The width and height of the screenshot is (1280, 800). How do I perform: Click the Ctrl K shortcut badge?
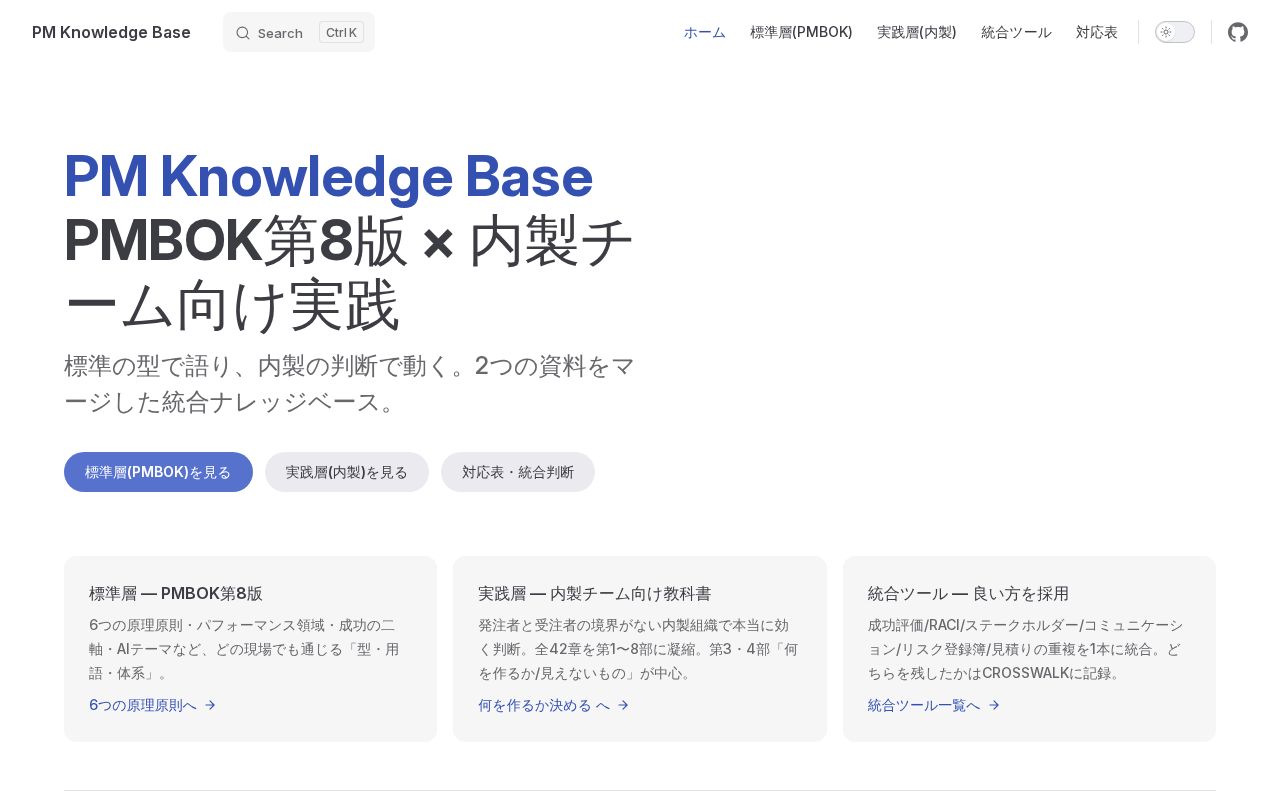point(341,32)
